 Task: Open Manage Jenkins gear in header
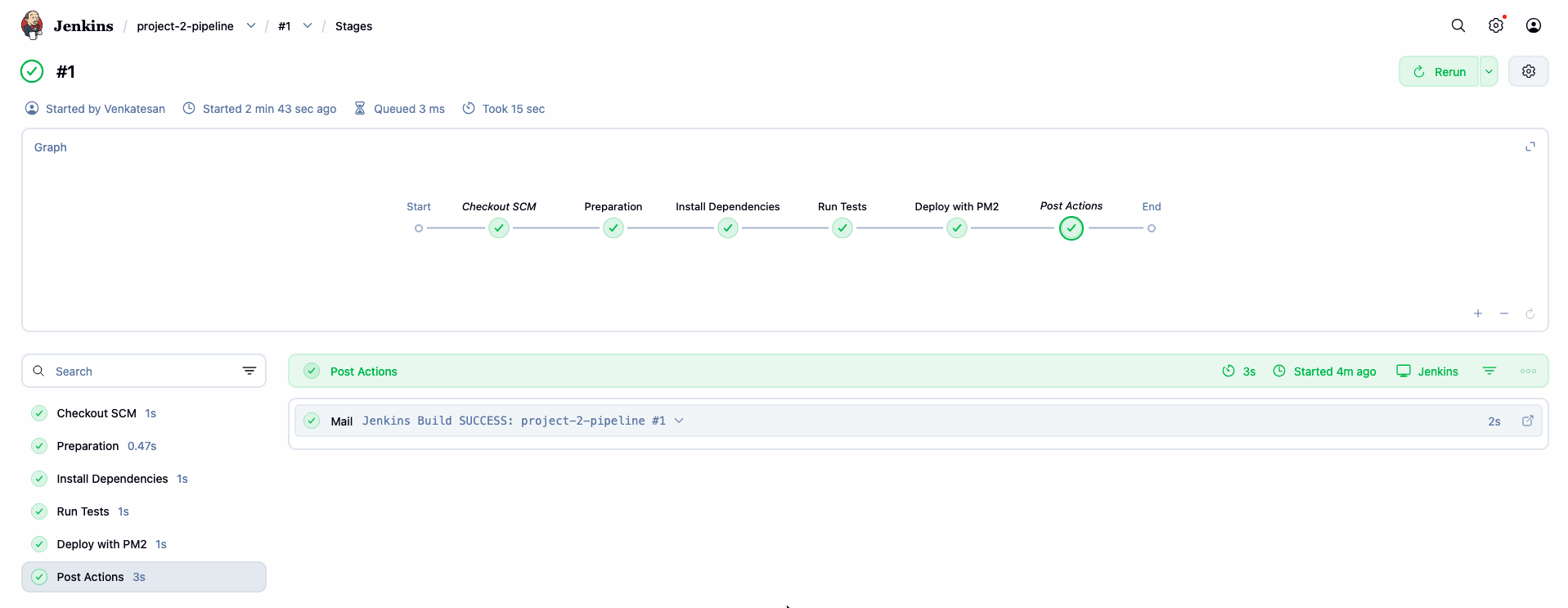1496,25
